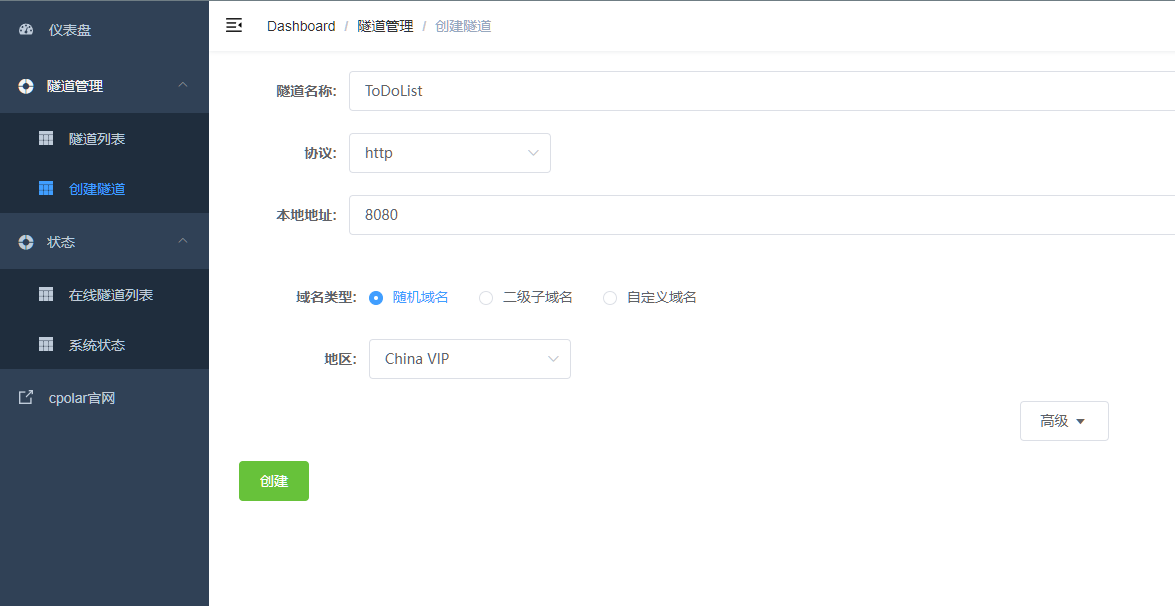Click the dashboard gauge icon
1175x606 pixels.
tap(26, 30)
